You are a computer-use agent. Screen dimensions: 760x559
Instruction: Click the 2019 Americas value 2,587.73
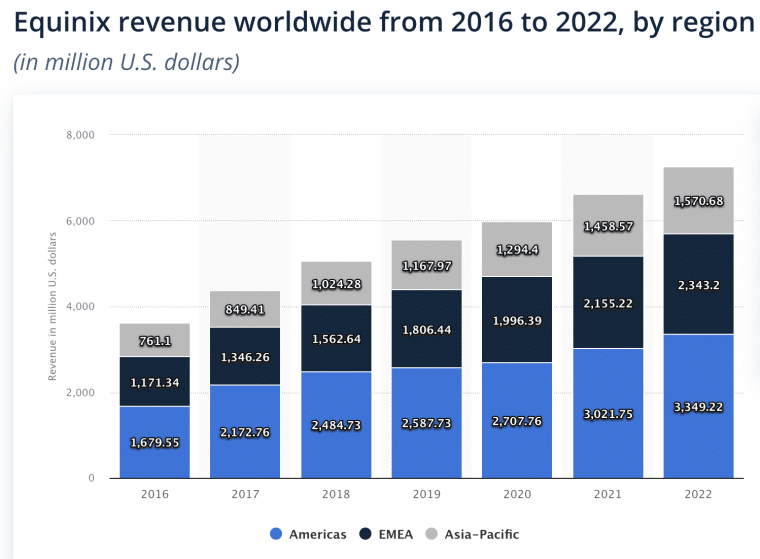click(427, 423)
